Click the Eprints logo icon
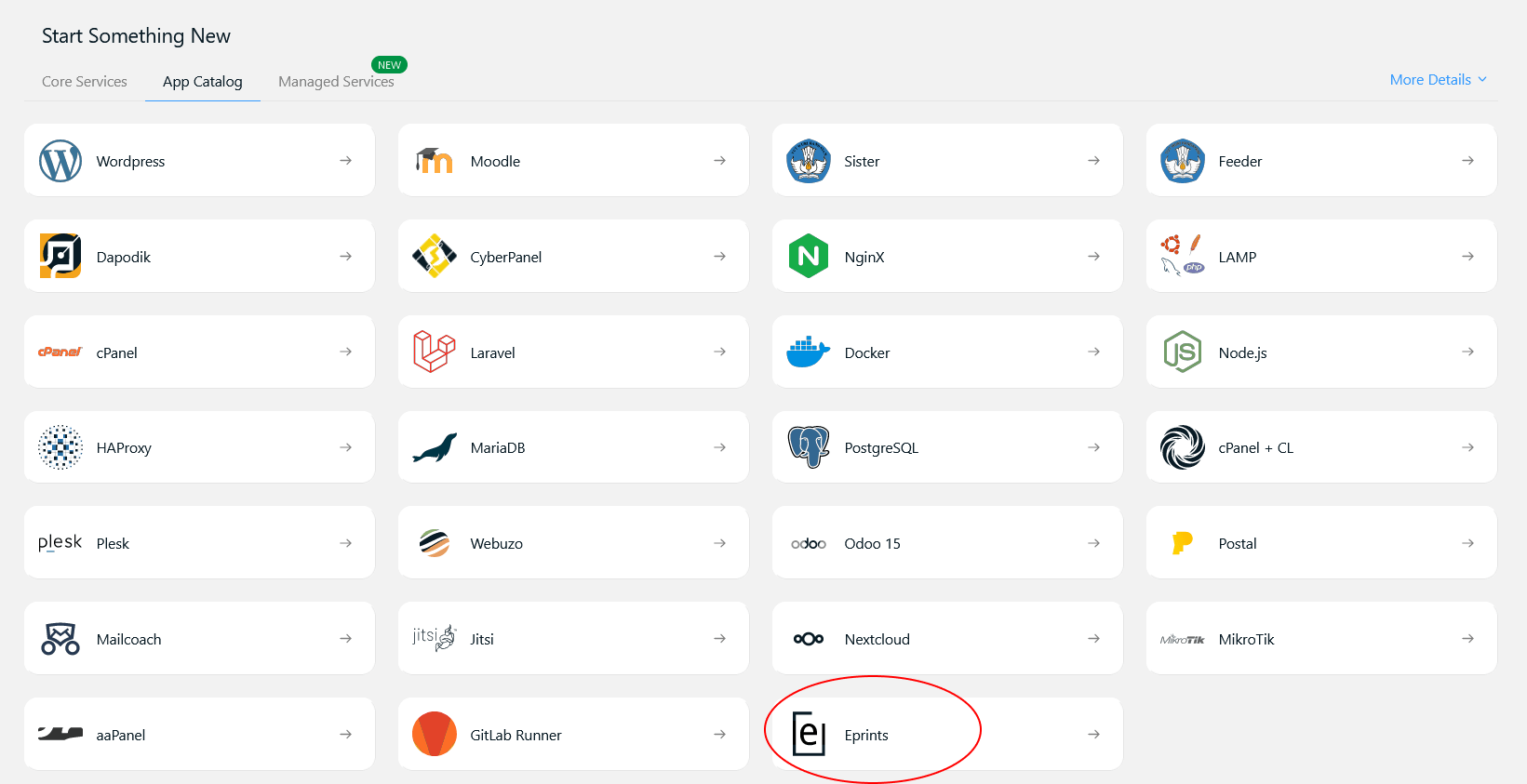This screenshot has width=1527, height=784. coord(808,735)
